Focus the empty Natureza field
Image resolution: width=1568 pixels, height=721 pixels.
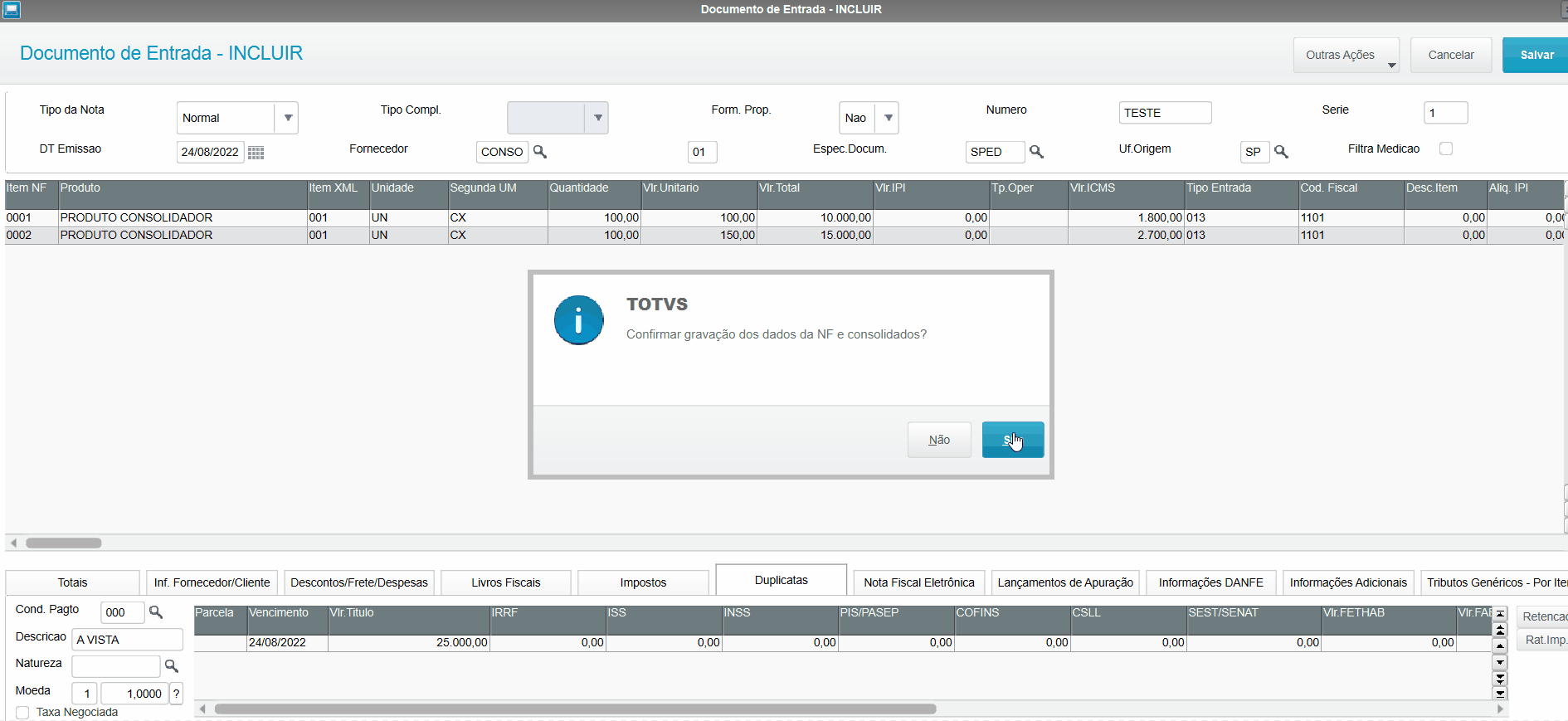(115, 666)
